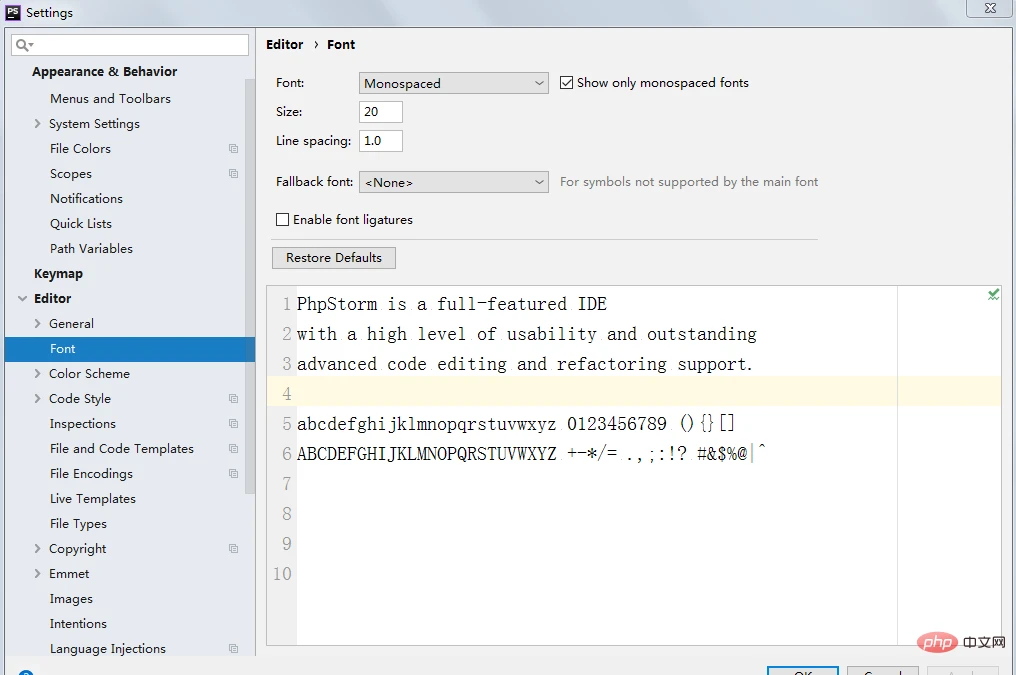Viewport: 1016px width, 675px height.
Task: Click the project-level icon beside Copyright
Action: (233, 549)
